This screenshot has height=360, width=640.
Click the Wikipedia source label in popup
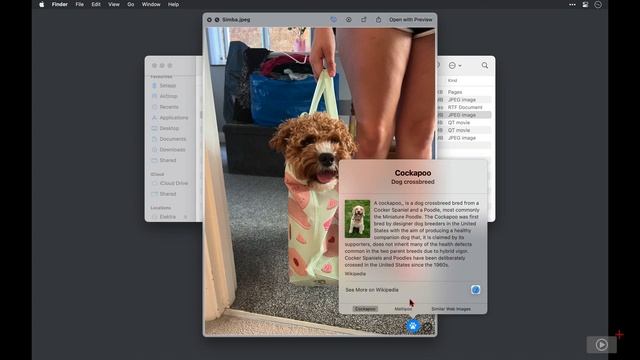click(355, 274)
